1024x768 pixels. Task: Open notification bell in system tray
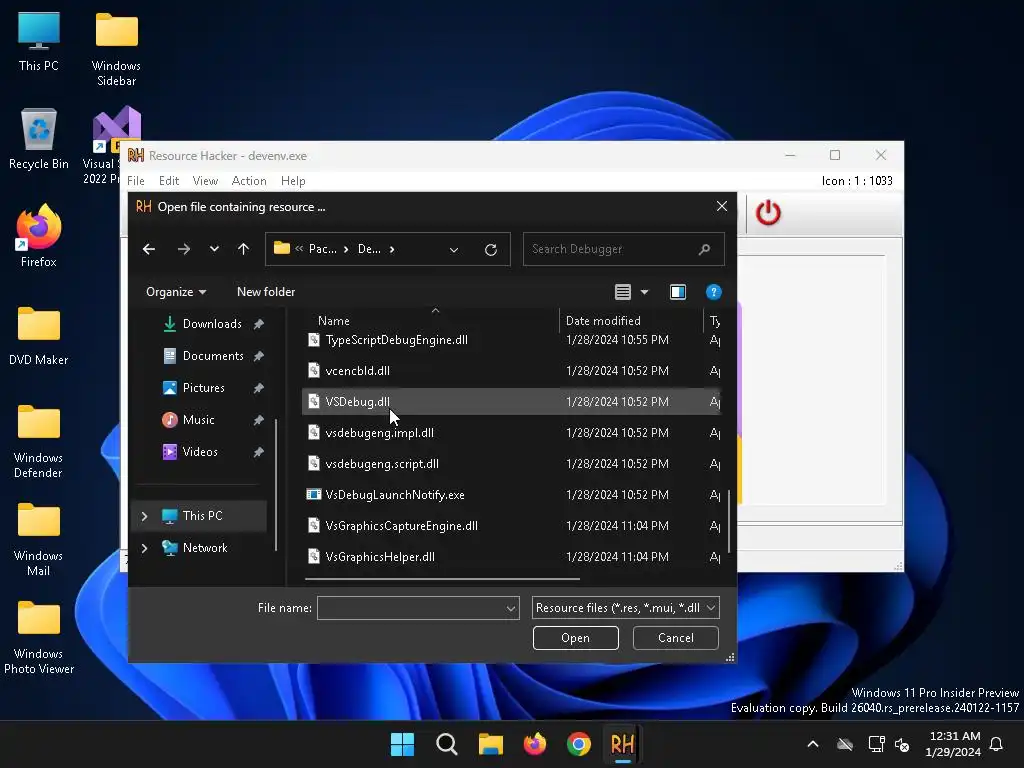pos(996,744)
